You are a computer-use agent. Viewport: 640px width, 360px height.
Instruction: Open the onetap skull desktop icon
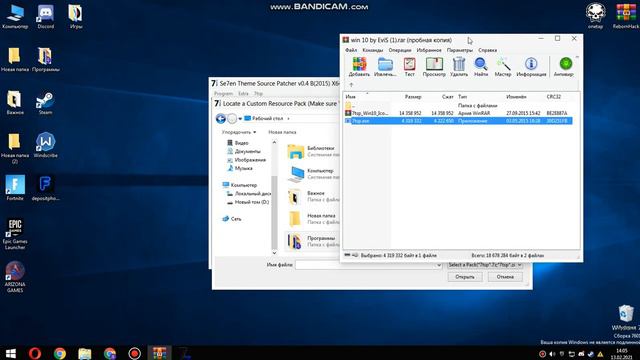click(596, 16)
